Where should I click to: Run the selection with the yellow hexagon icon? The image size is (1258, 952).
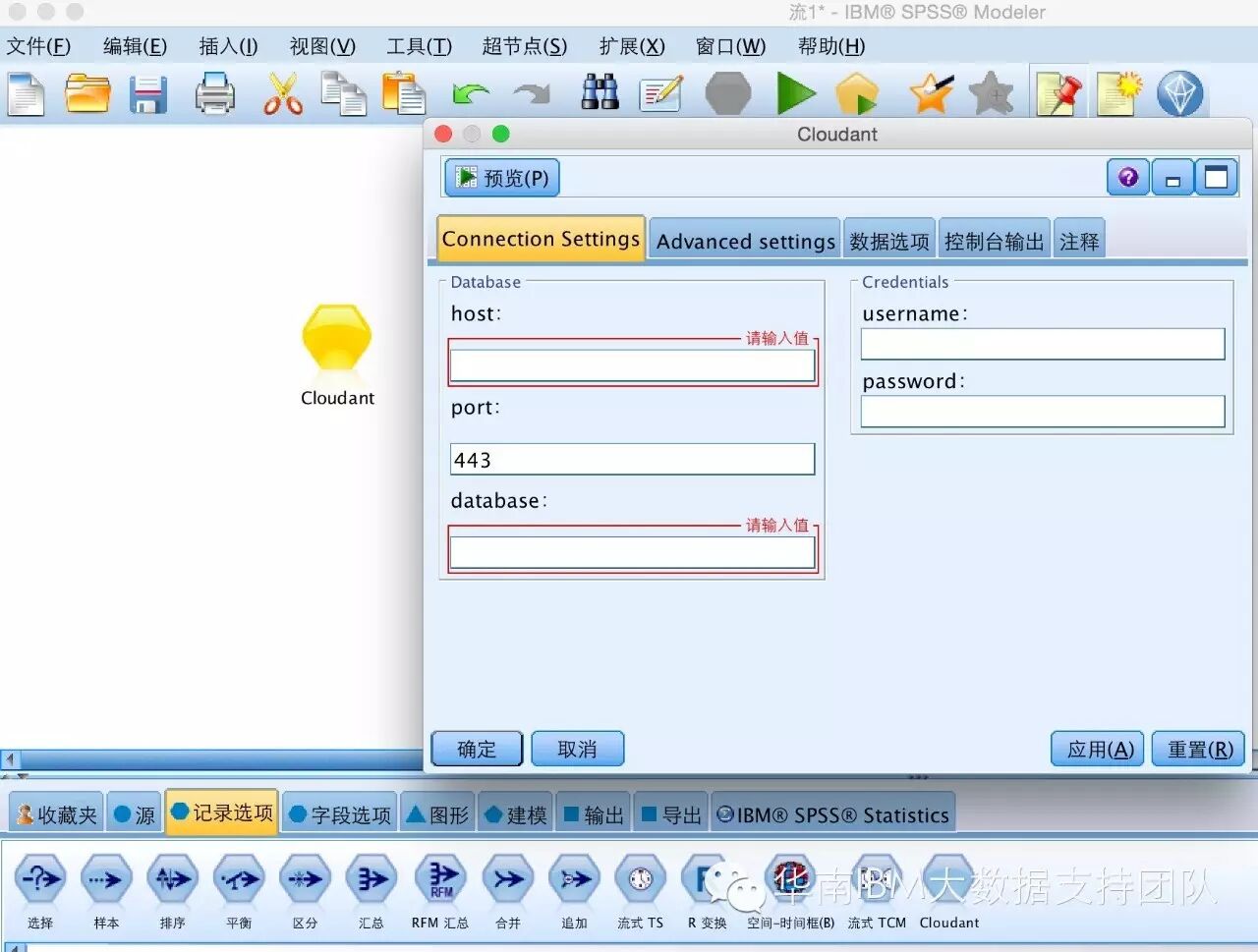pyautogui.click(x=857, y=94)
